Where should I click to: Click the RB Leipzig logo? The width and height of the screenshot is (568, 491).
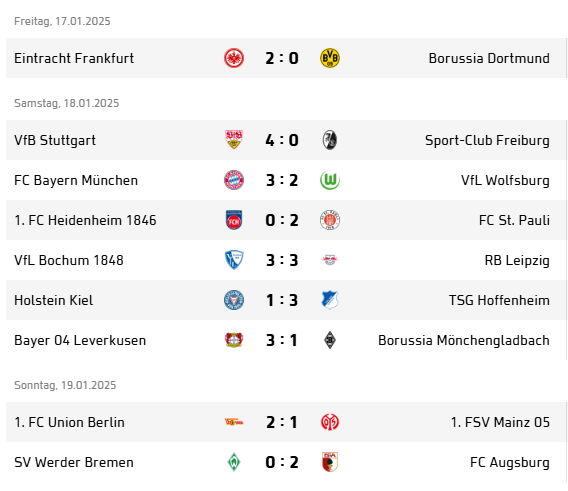click(330, 260)
